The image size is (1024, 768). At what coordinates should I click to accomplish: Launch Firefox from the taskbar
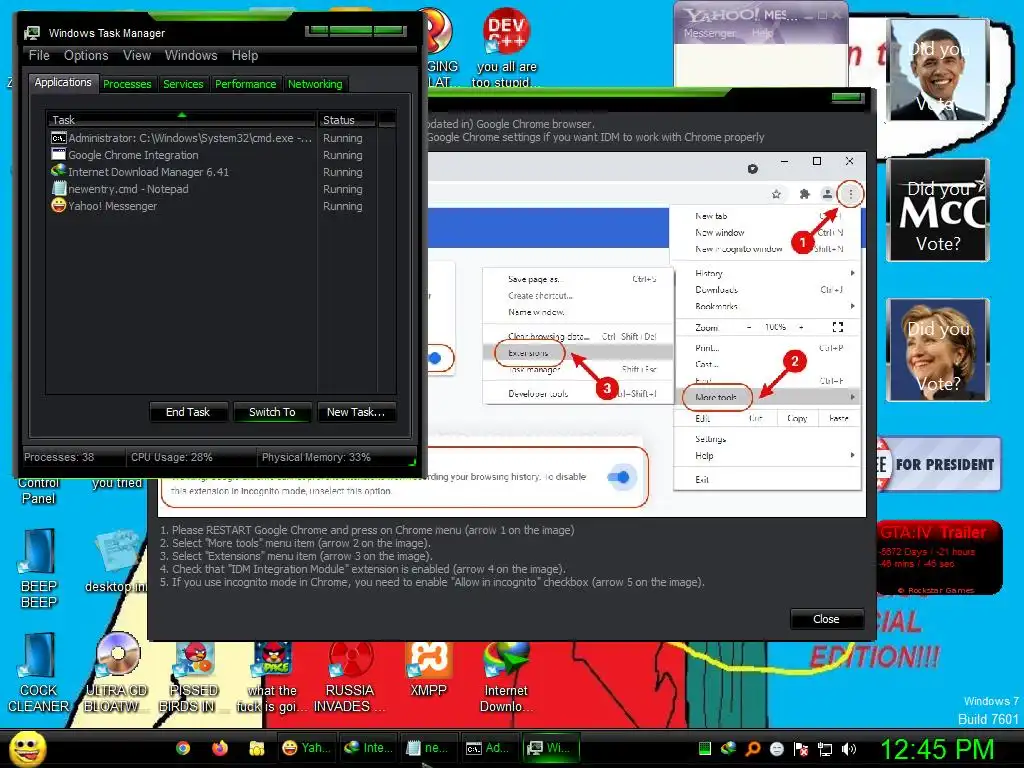219,748
